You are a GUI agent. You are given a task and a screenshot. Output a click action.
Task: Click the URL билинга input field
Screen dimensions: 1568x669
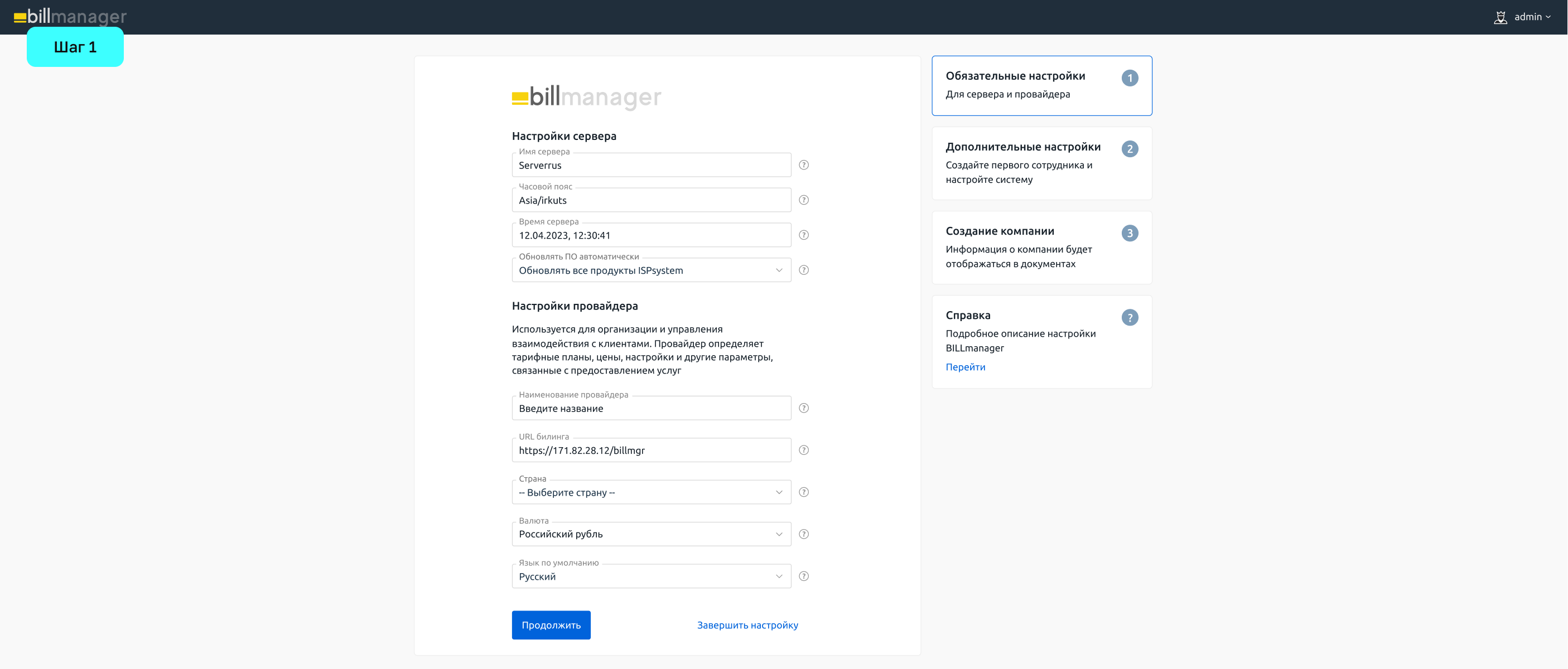652,450
